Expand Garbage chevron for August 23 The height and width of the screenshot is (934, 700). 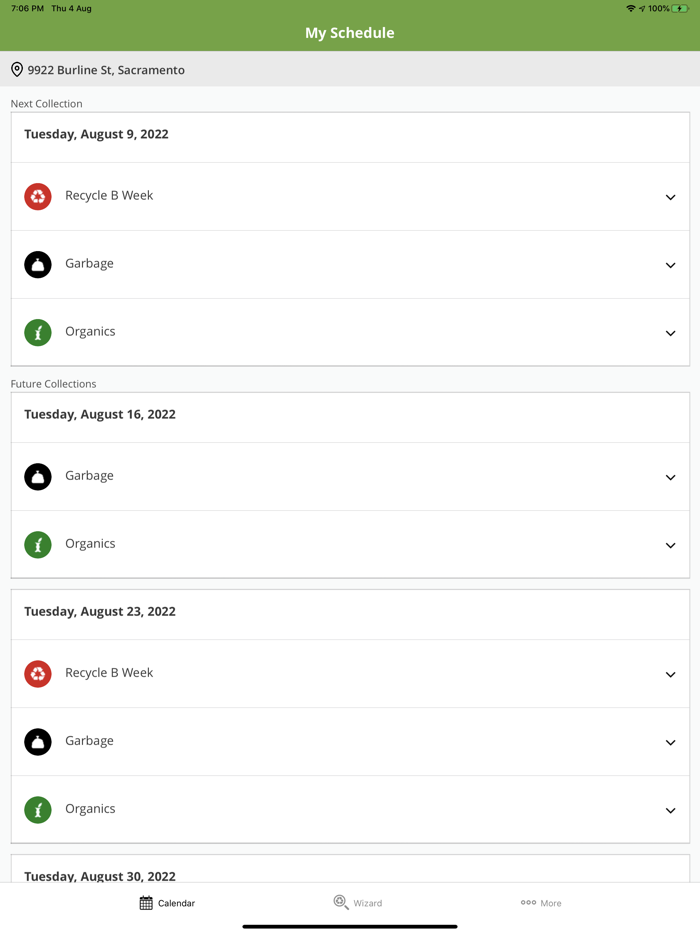pyautogui.click(x=670, y=742)
